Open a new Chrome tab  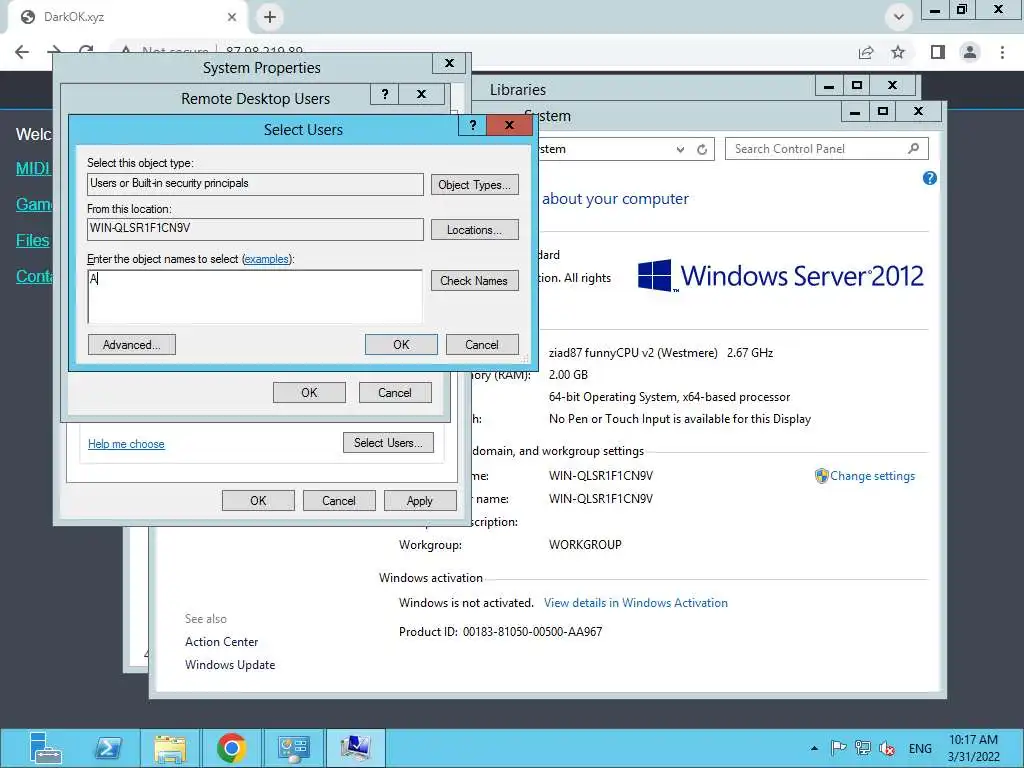tap(270, 17)
